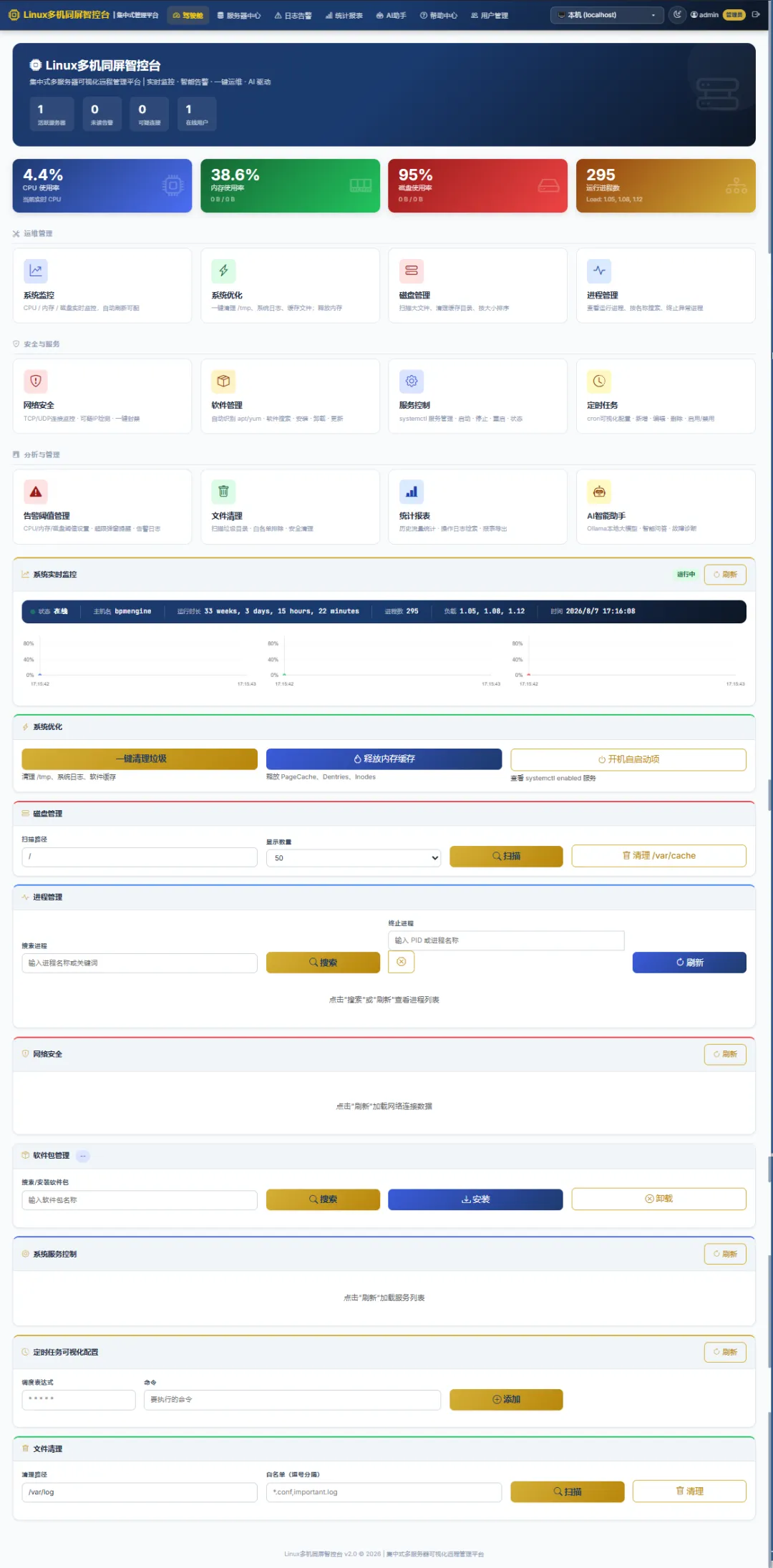Image resolution: width=773 pixels, height=1568 pixels.
Task: Open the 软件管理 package box icon
Action: click(223, 381)
